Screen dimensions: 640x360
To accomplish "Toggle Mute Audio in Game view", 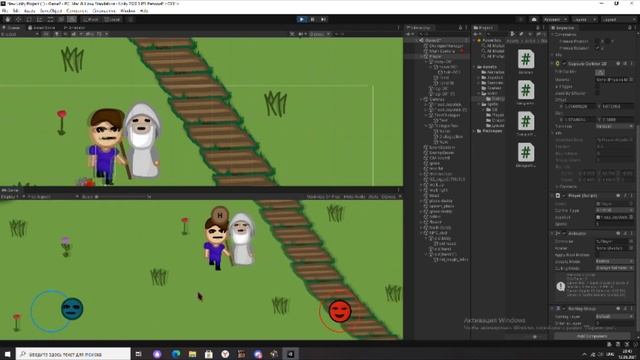I will click(x=354, y=197).
